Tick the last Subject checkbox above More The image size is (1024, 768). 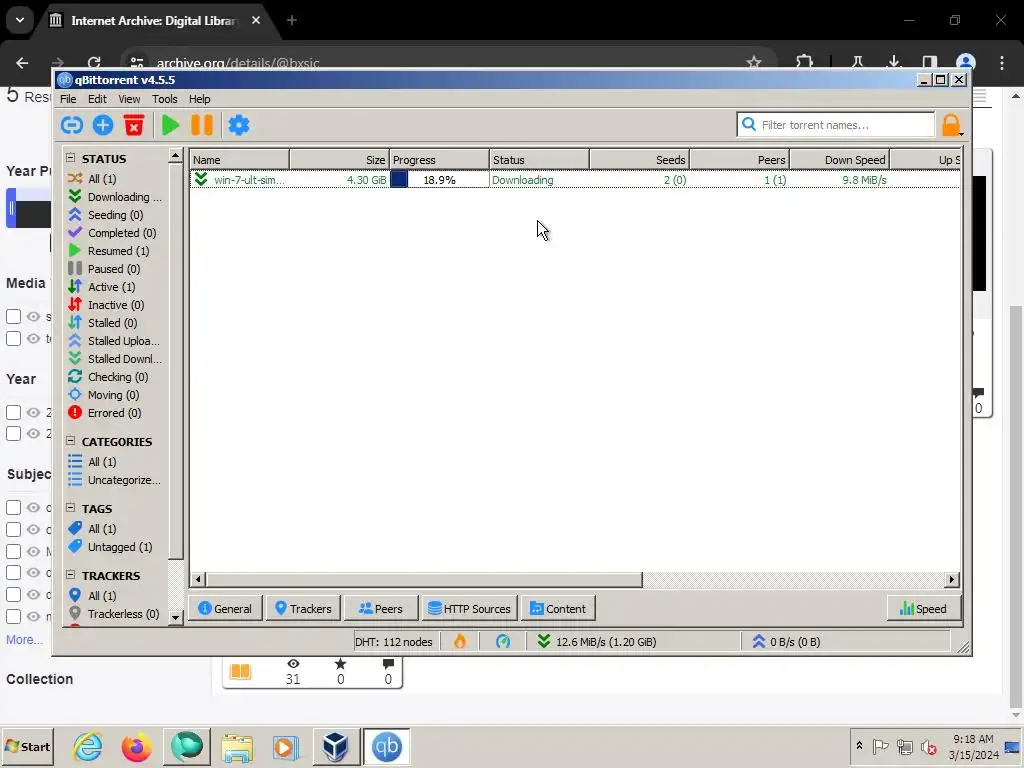click(13, 616)
